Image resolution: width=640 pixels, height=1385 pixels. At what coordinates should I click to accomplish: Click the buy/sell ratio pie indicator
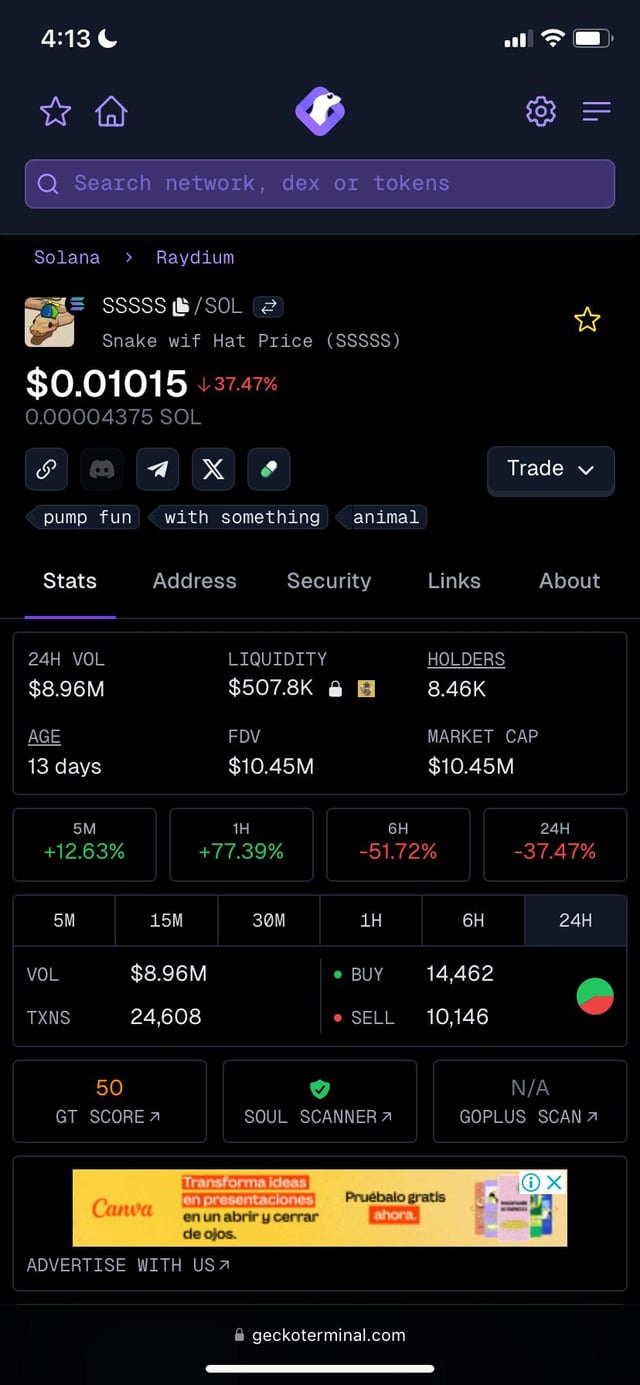595,996
